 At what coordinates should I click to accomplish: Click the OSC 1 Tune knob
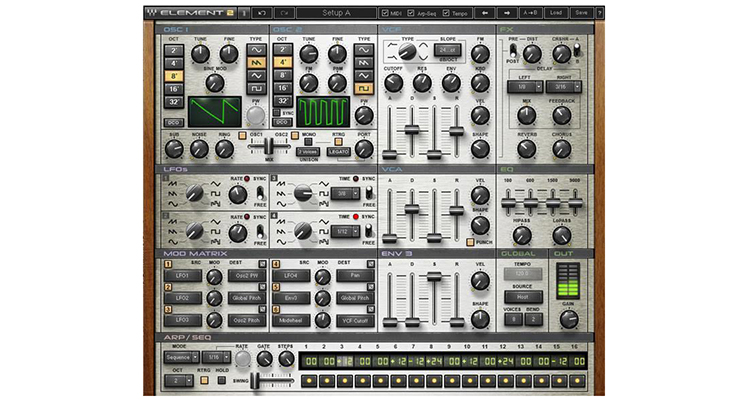[200, 54]
